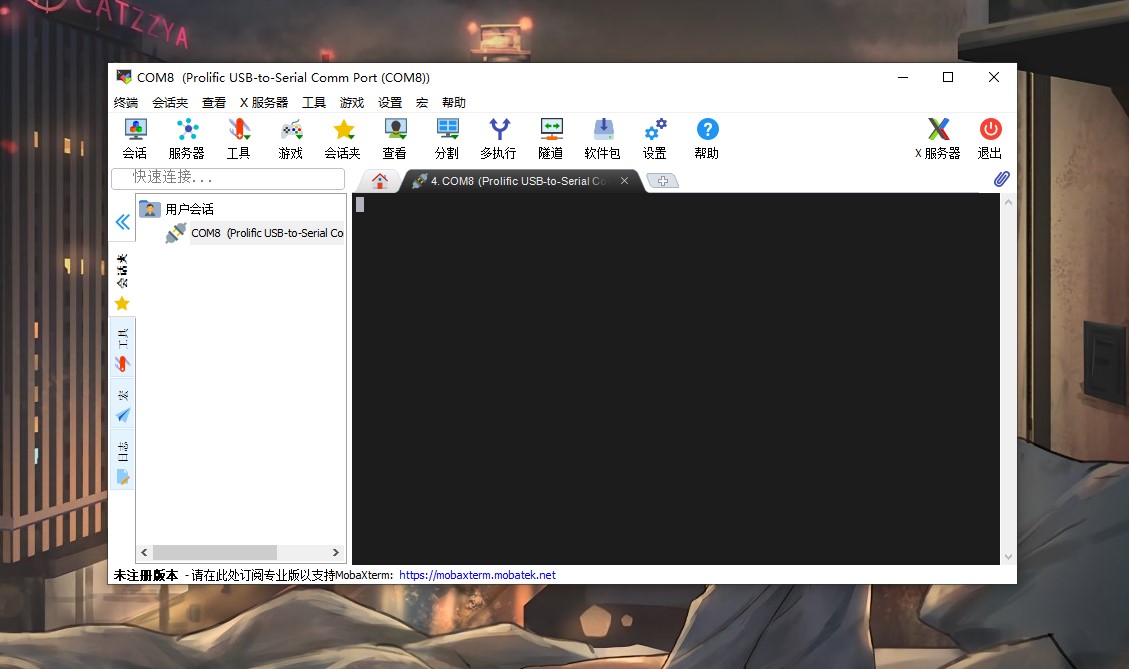The height and width of the screenshot is (669, 1129).
Task: Select the 用户会话 folder in tree
Action: tap(189, 209)
